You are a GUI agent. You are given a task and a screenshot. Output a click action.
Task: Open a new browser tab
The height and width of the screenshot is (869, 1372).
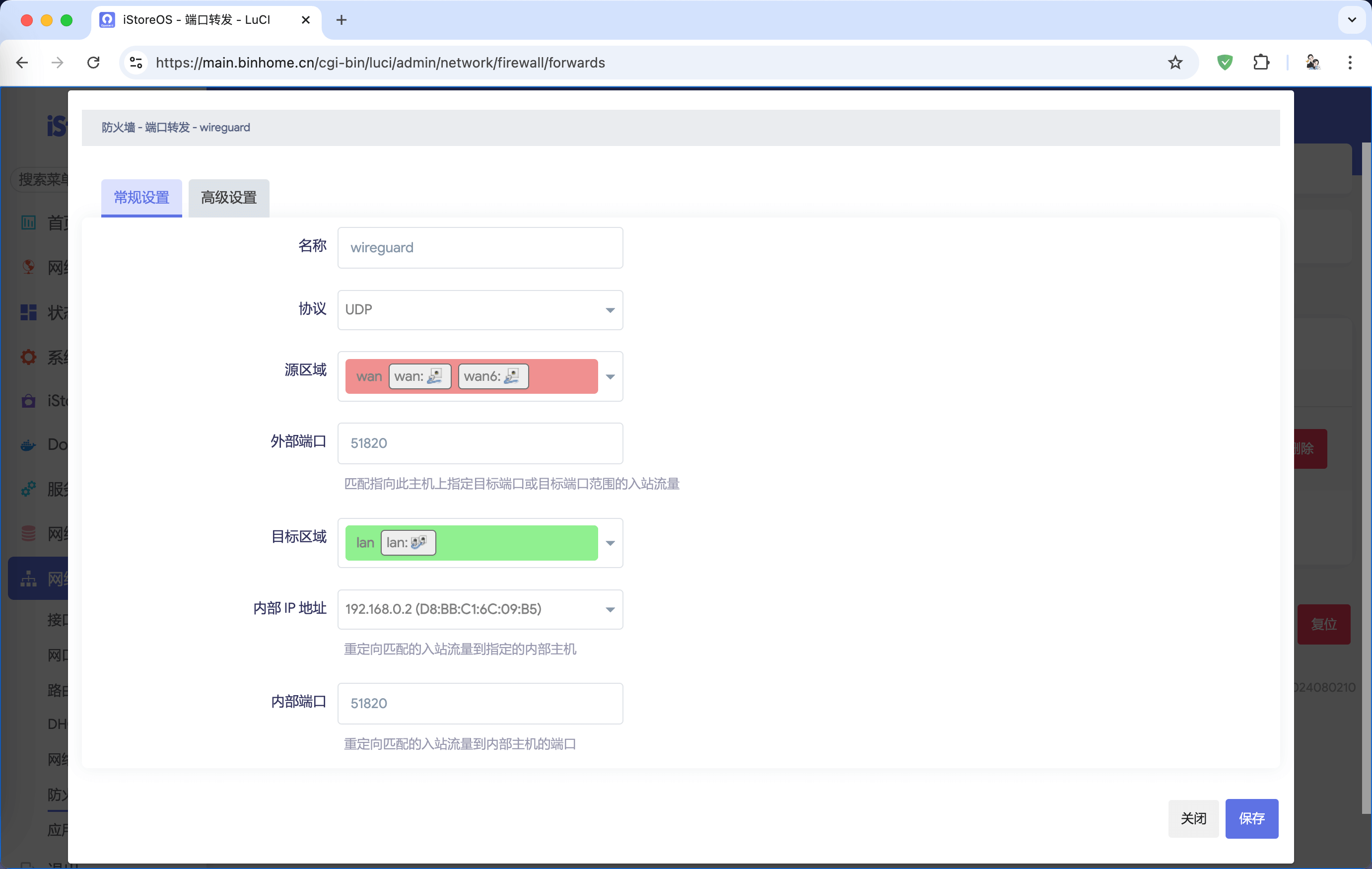click(342, 20)
